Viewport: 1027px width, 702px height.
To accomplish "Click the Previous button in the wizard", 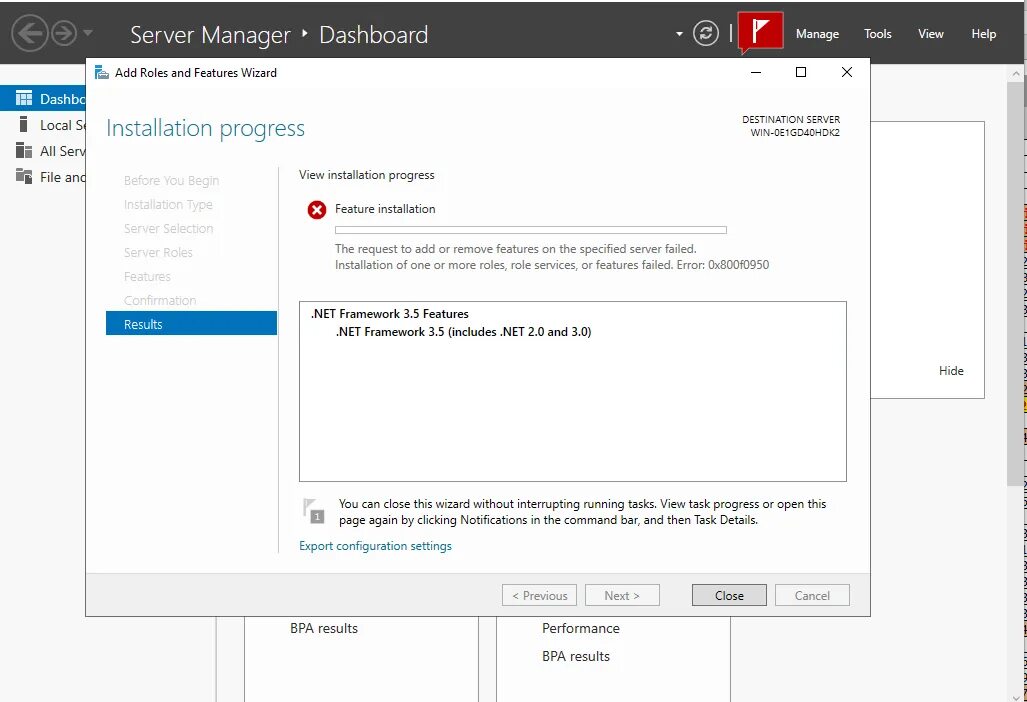I will (540, 595).
